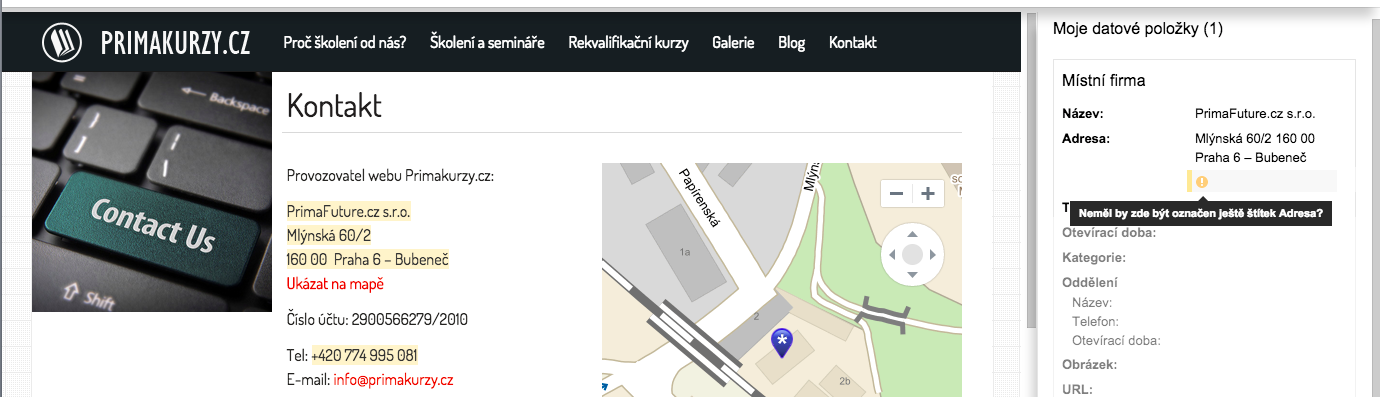This screenshot has width=1380, height=397.
Task: Click the PRIMAKURZY.CZ site title
Action: [x=175, y=42]
